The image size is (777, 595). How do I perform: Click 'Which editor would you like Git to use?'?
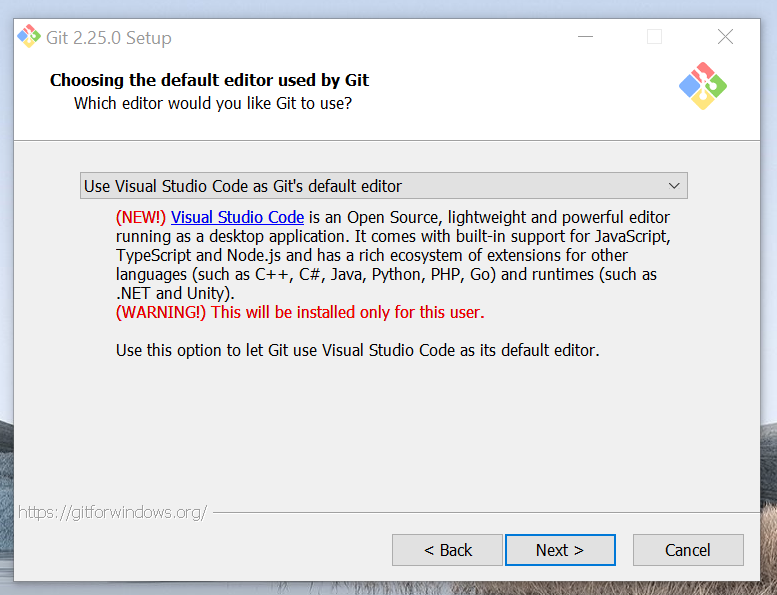(x=213, y=104)
